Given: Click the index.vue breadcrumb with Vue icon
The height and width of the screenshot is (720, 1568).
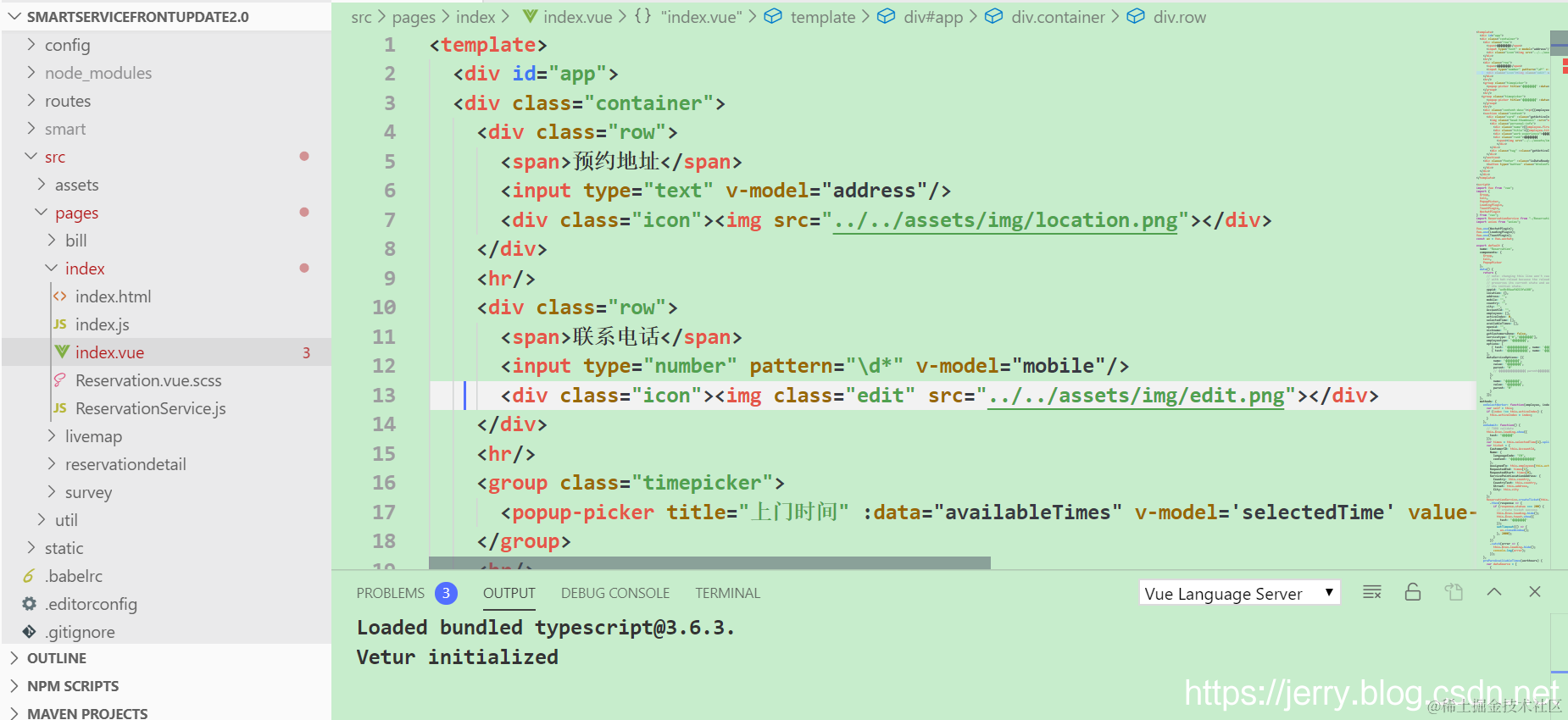Looking at the screenshot, I should 567,17.
